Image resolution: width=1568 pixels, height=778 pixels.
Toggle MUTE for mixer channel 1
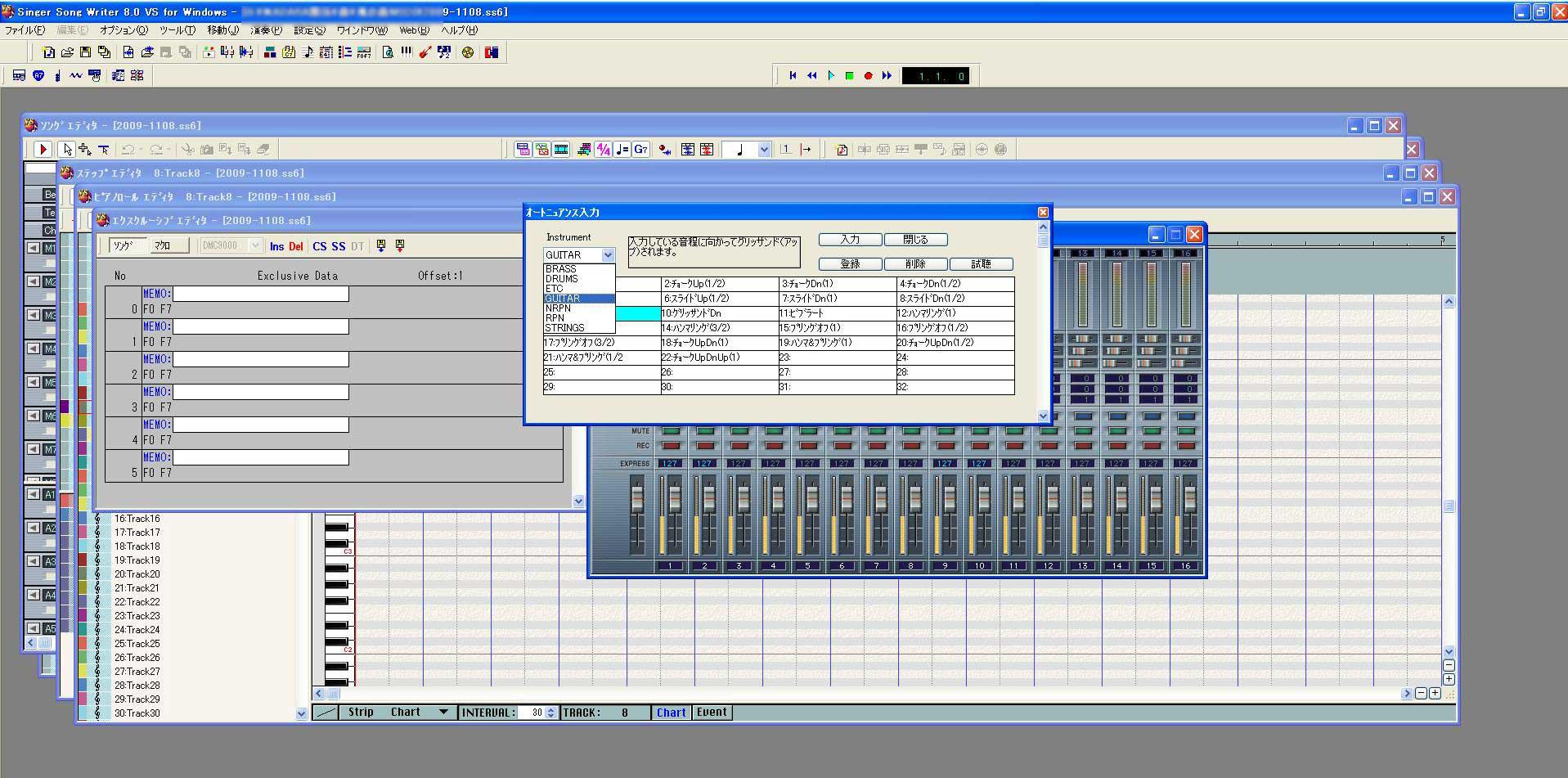pyautogui.click(x=671, y=431)
